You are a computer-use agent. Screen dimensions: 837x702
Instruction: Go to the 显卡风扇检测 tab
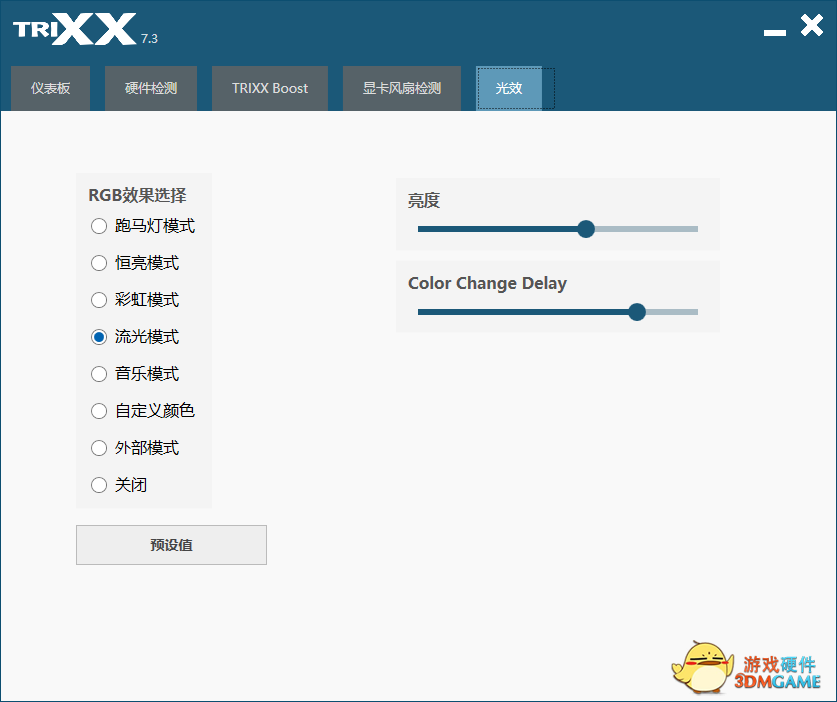click(x=401, y=88)
